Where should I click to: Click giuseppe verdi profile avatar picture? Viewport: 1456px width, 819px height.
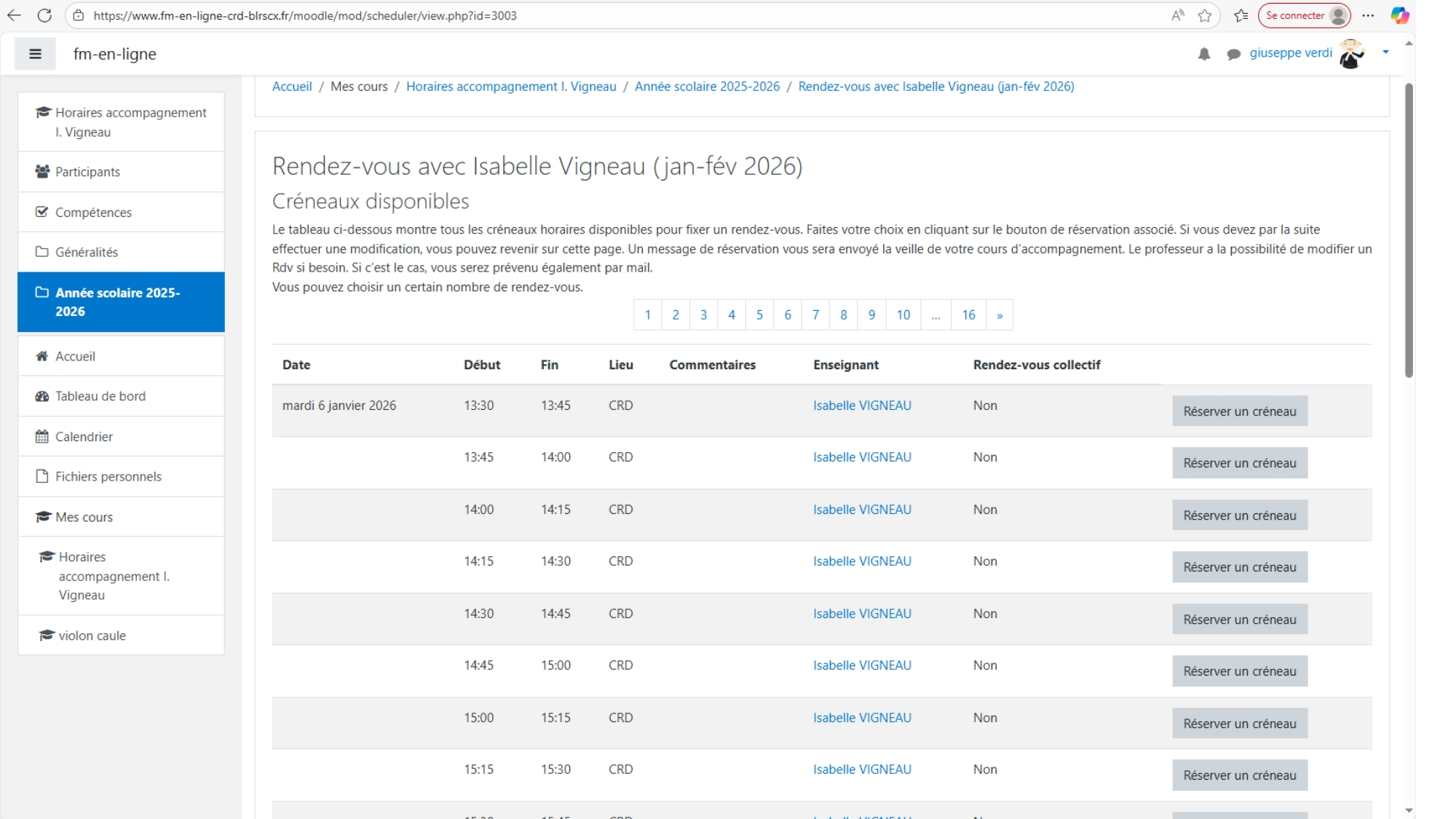1351,54
